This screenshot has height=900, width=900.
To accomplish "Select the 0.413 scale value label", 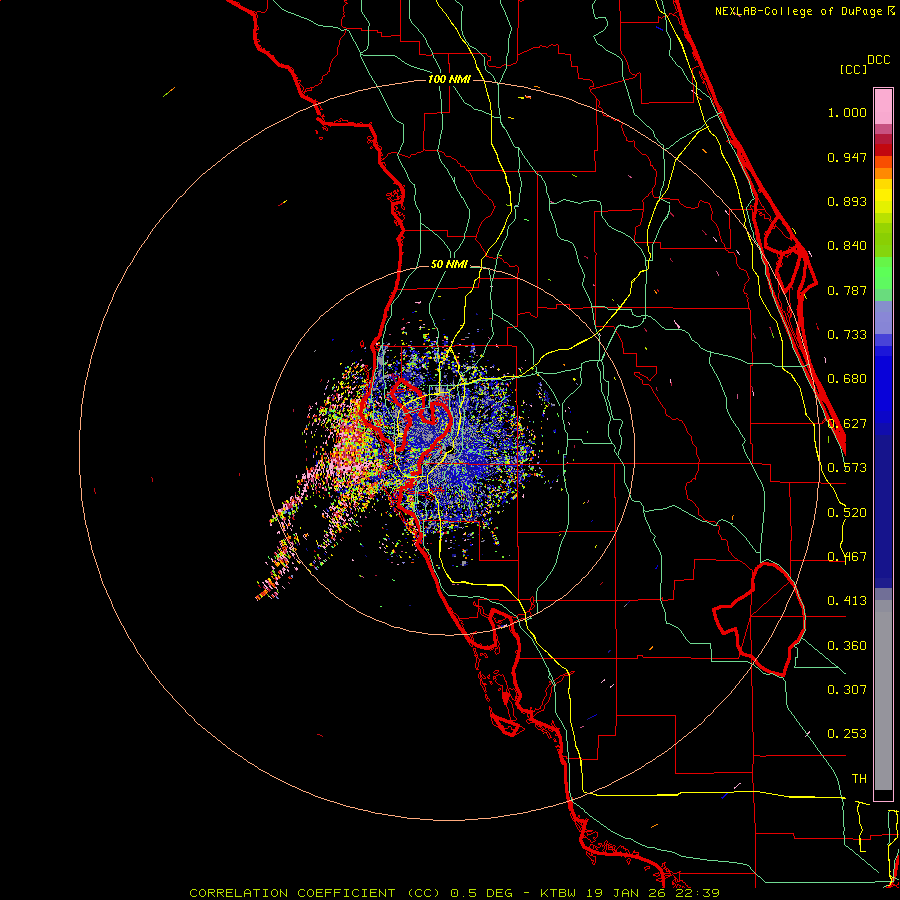I will pyautogui.click(x=847, y=601).
